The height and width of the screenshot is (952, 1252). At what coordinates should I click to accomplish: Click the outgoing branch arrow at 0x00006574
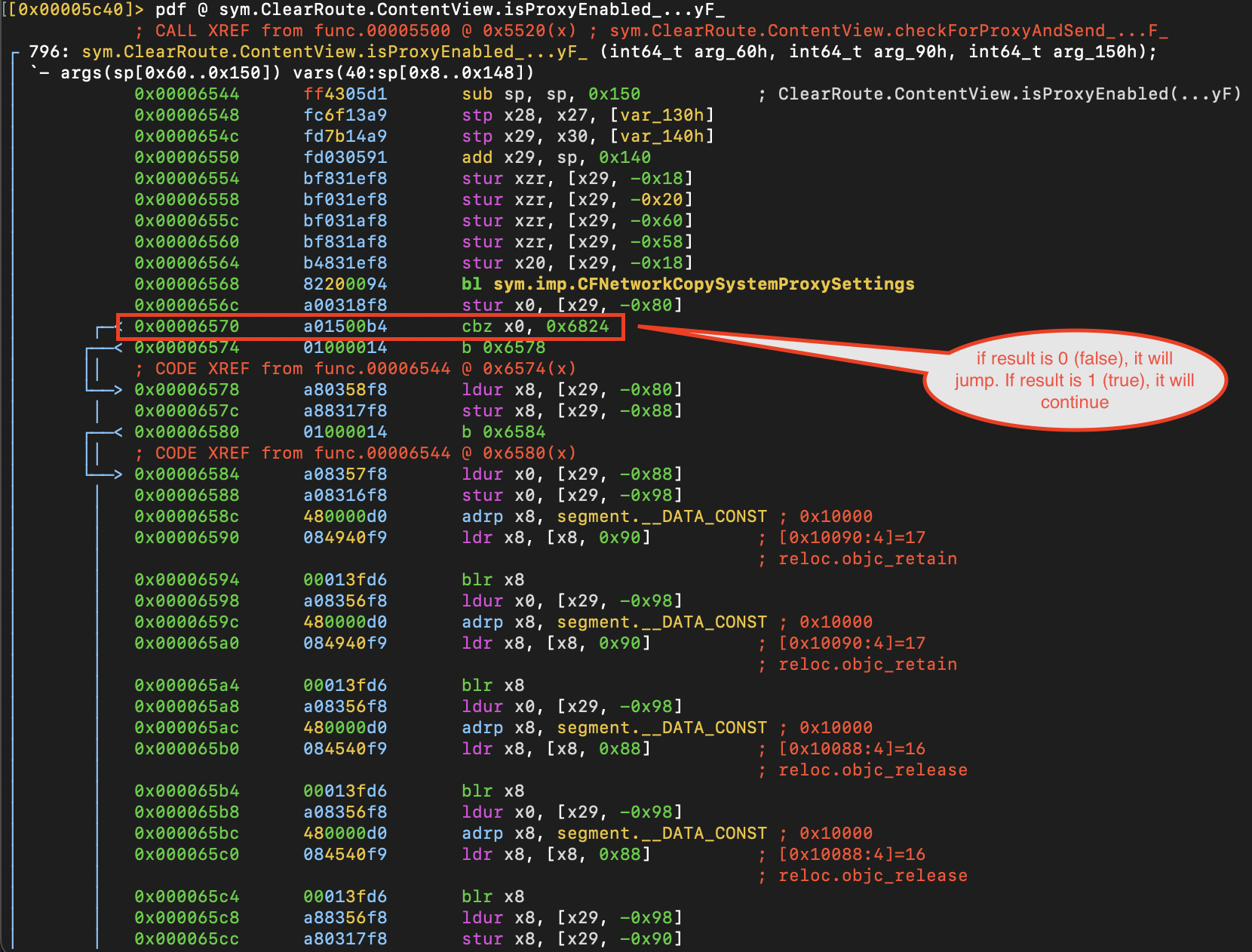[117, 348]
